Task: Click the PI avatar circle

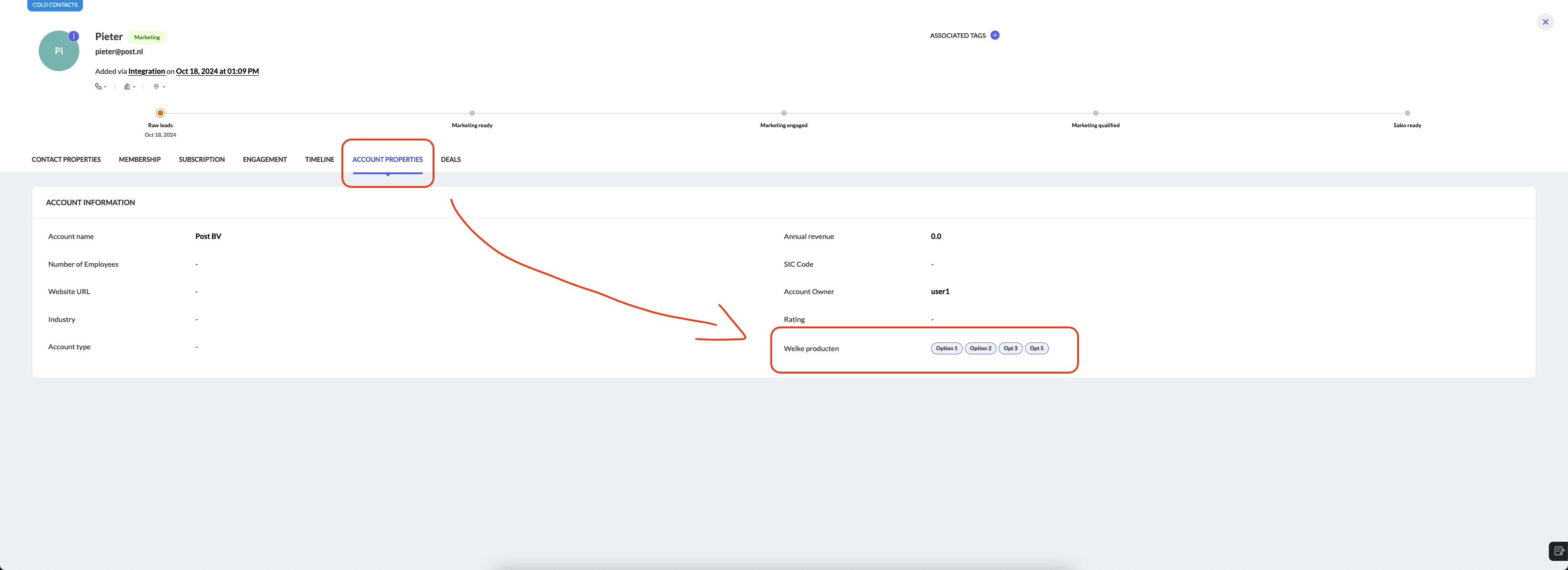Action: [58, 51]
